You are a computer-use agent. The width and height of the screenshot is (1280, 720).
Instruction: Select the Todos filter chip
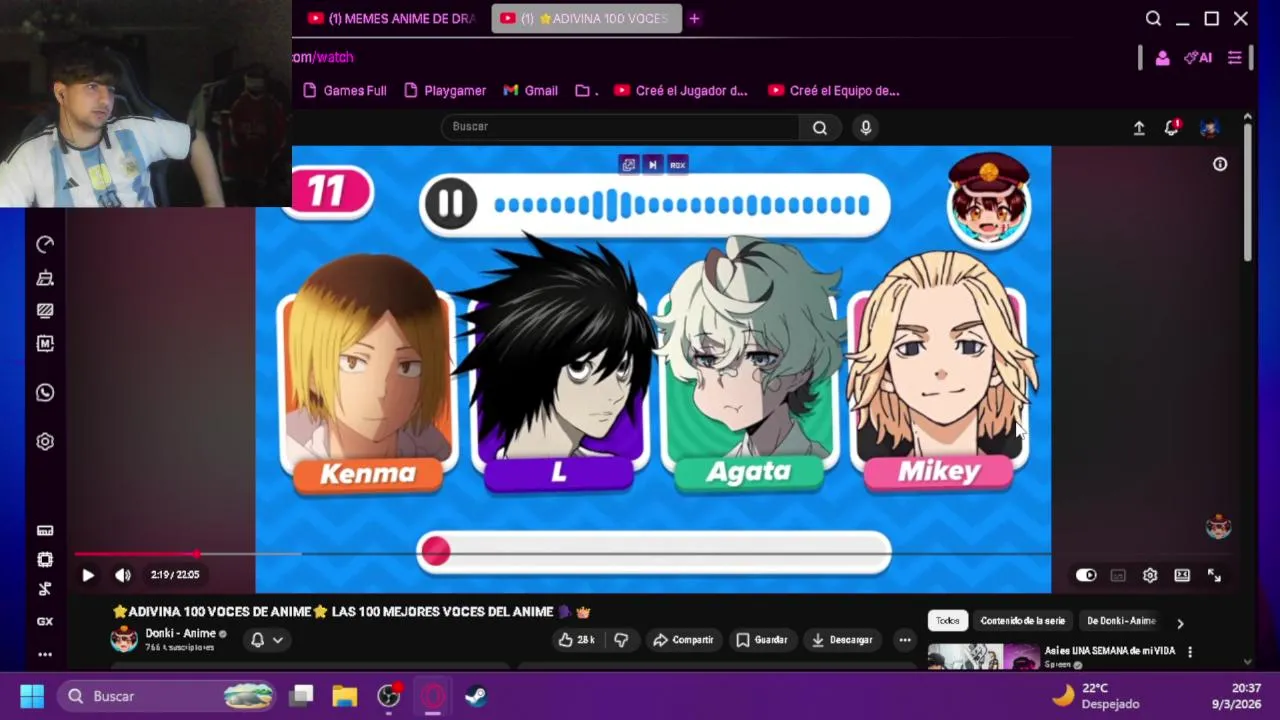point(947,621)
